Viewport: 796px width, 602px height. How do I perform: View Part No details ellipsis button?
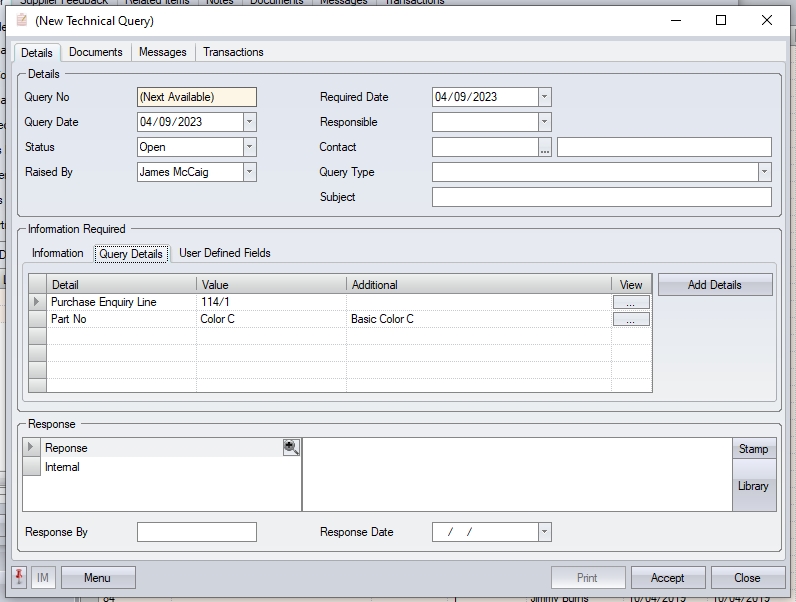click(x=630, y=319)
